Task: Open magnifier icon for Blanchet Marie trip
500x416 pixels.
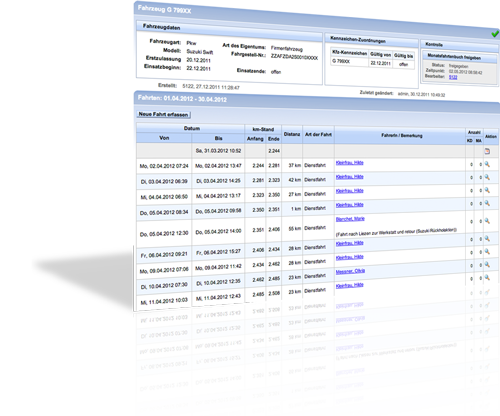Action: pos(487,221)
